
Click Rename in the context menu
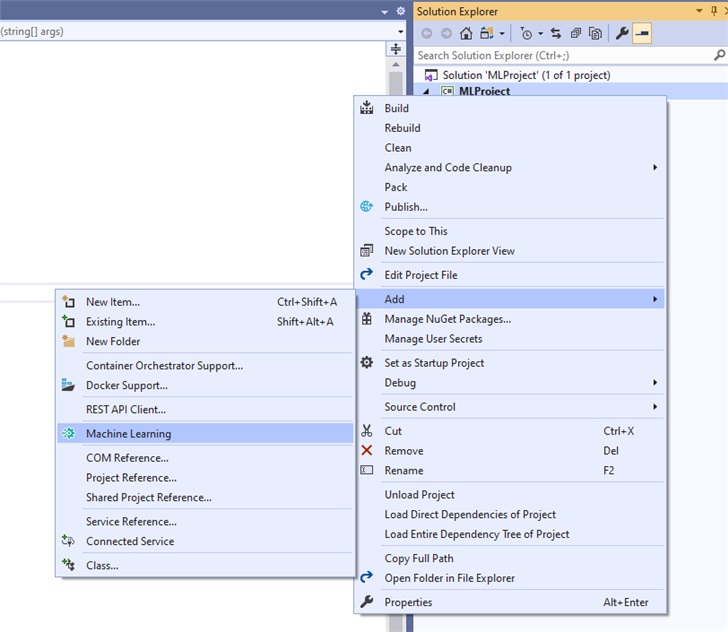coord(511,470)
